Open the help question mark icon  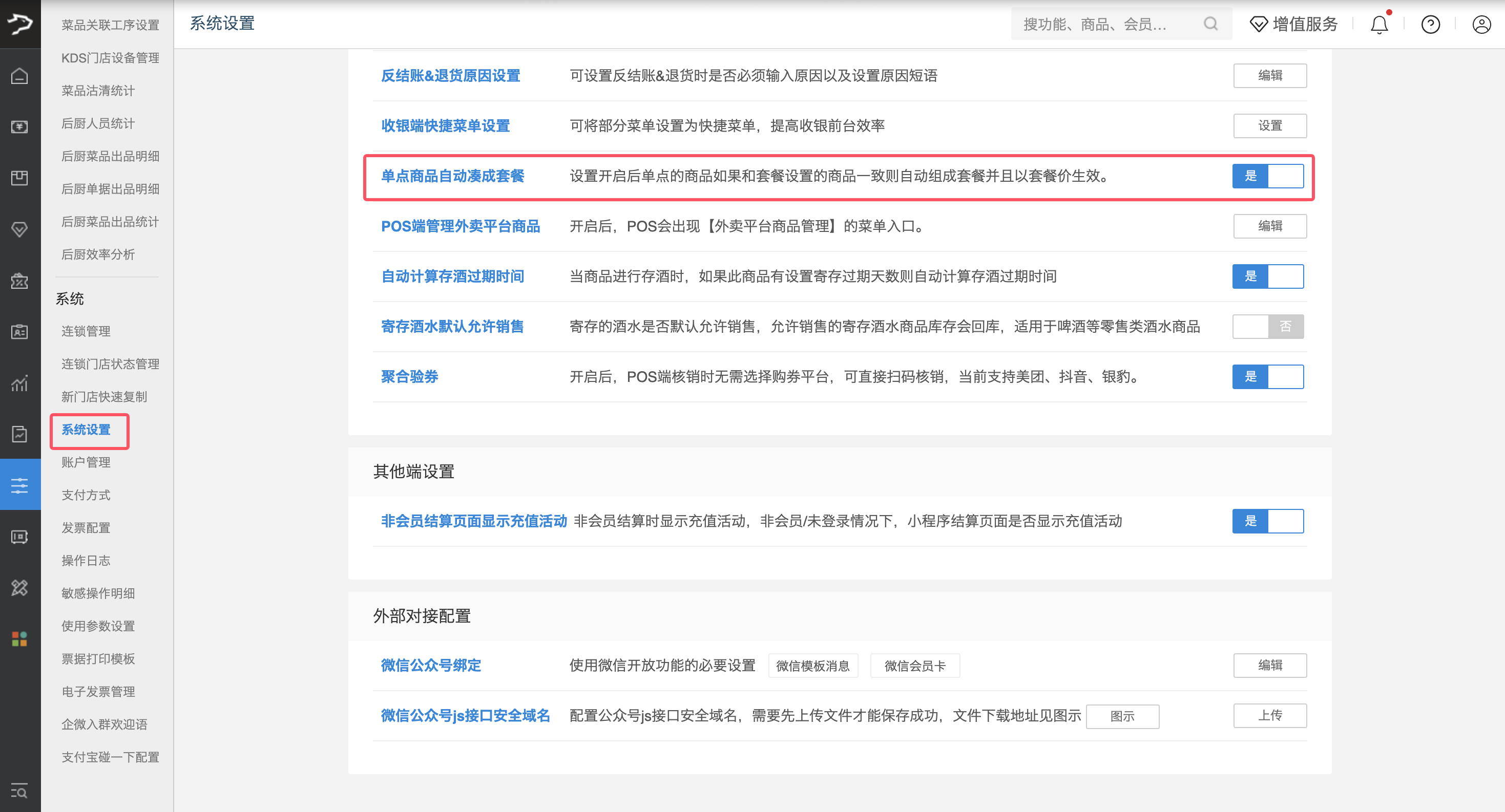(1431, 24)
